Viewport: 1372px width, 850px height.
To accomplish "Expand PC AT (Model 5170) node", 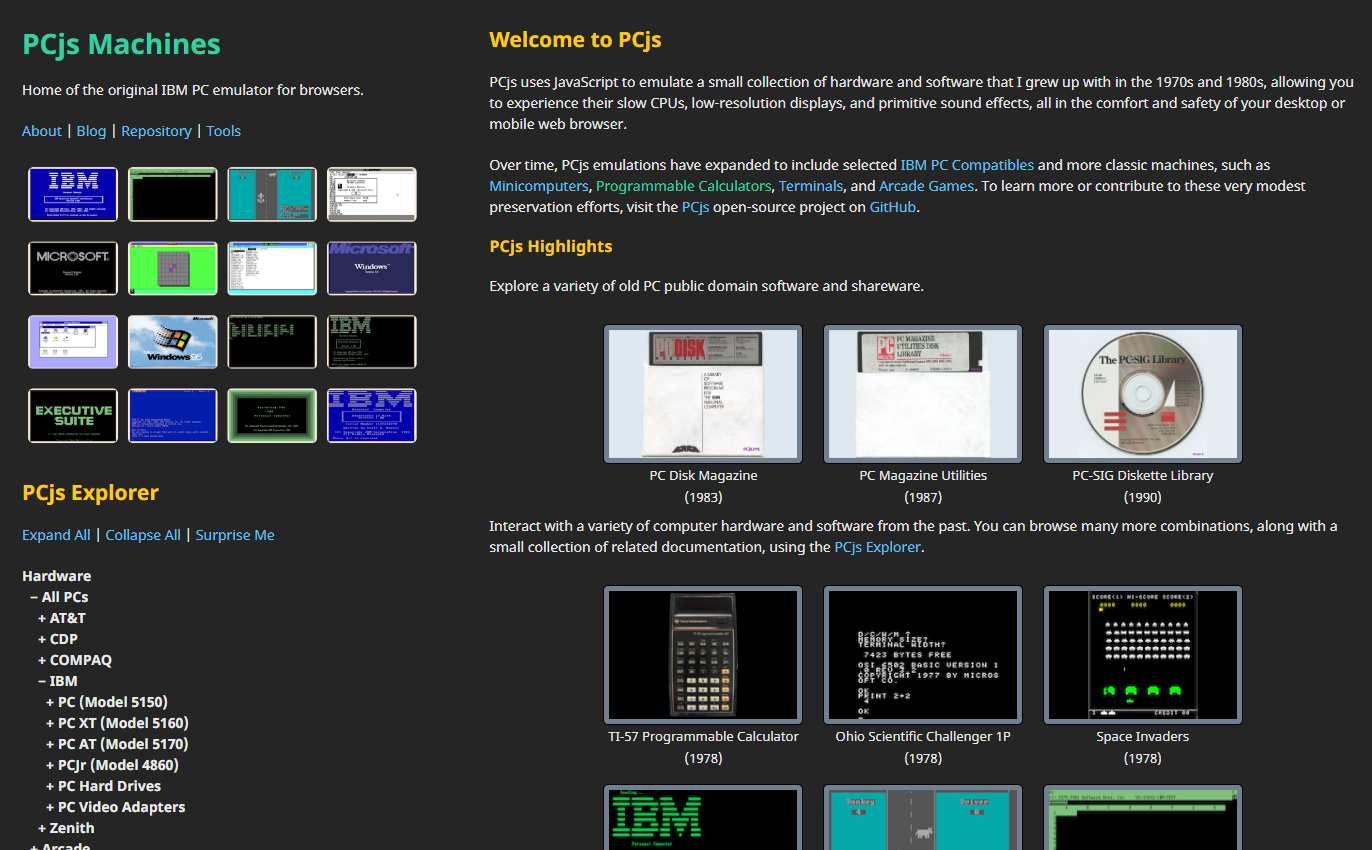I will (x=117, y=744).
